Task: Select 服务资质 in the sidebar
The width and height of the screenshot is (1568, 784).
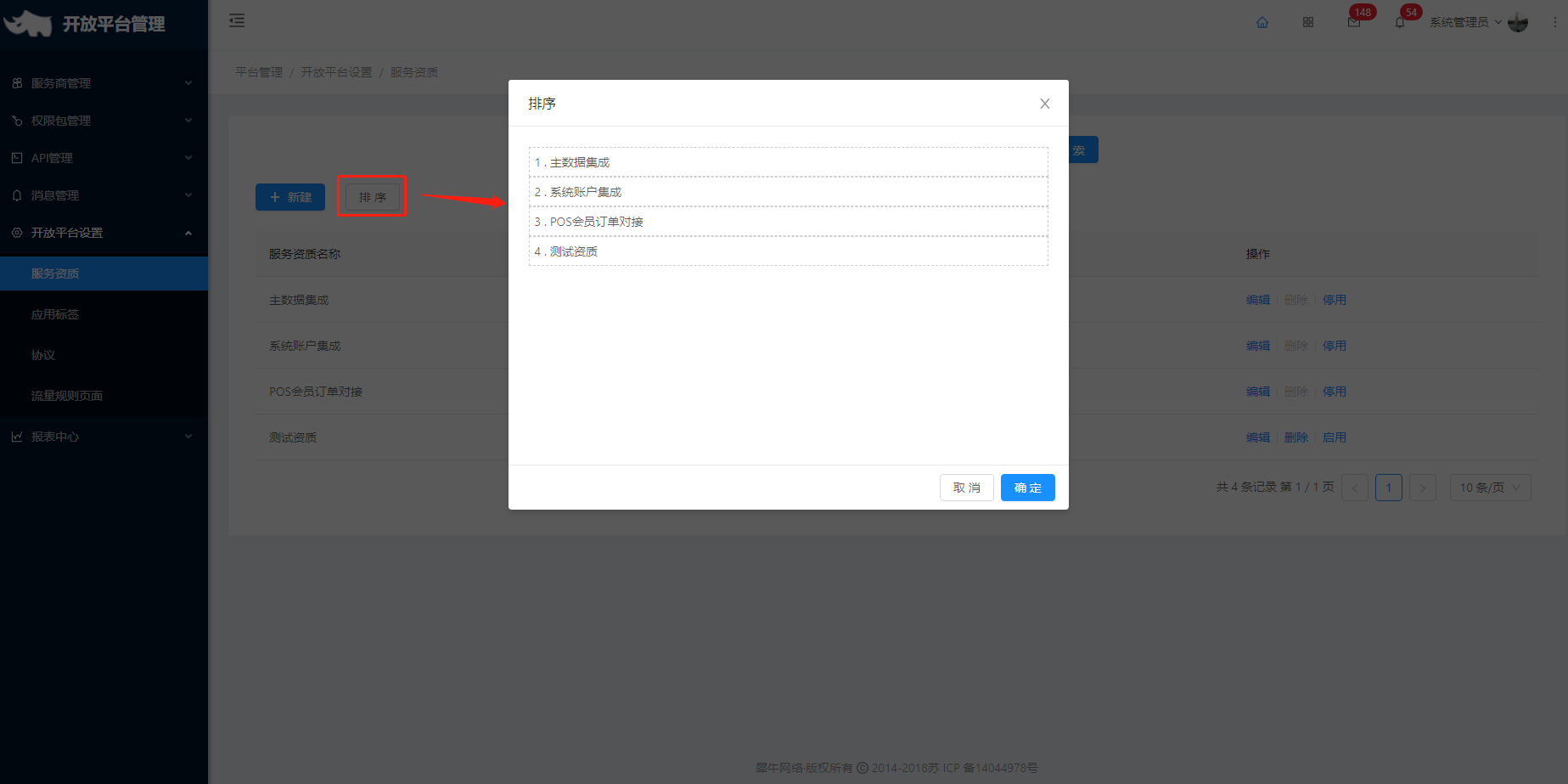Action: point(104,274)
